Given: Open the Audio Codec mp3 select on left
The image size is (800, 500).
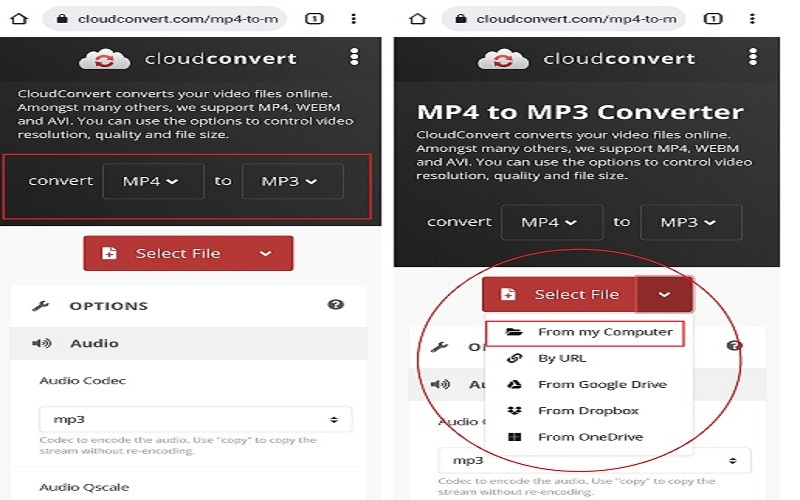Looking at the screenshot, I should (195, 419).
